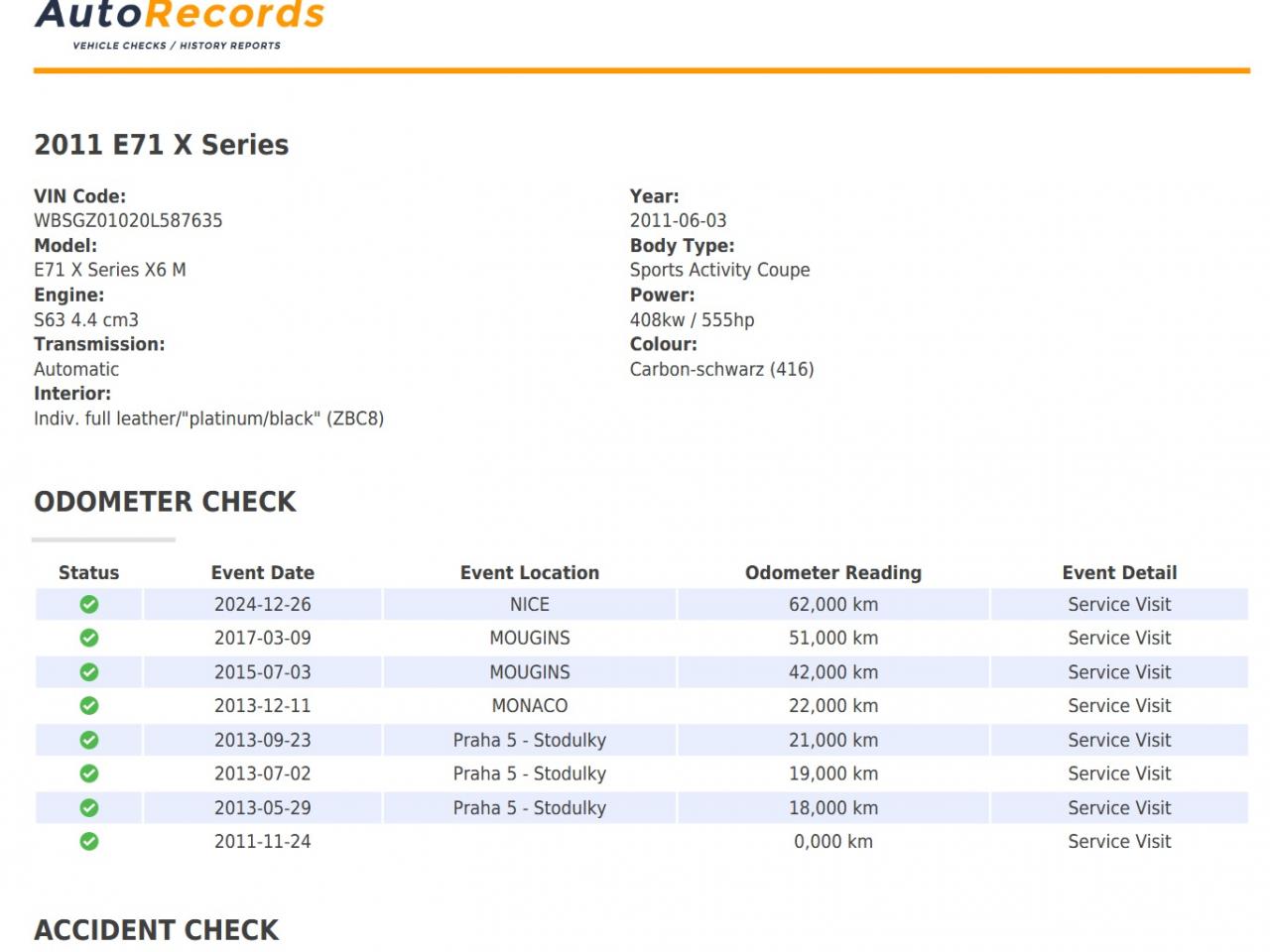Image resolution: width=1270 pixels, height=952 pixels.
Task: Click green status check for 2011-11-24 row
Action: tap(89, 842)
